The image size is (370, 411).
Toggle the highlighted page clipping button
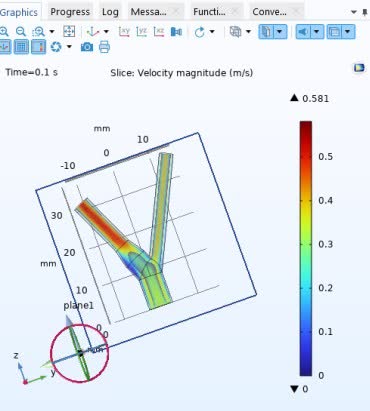point(266,32)
